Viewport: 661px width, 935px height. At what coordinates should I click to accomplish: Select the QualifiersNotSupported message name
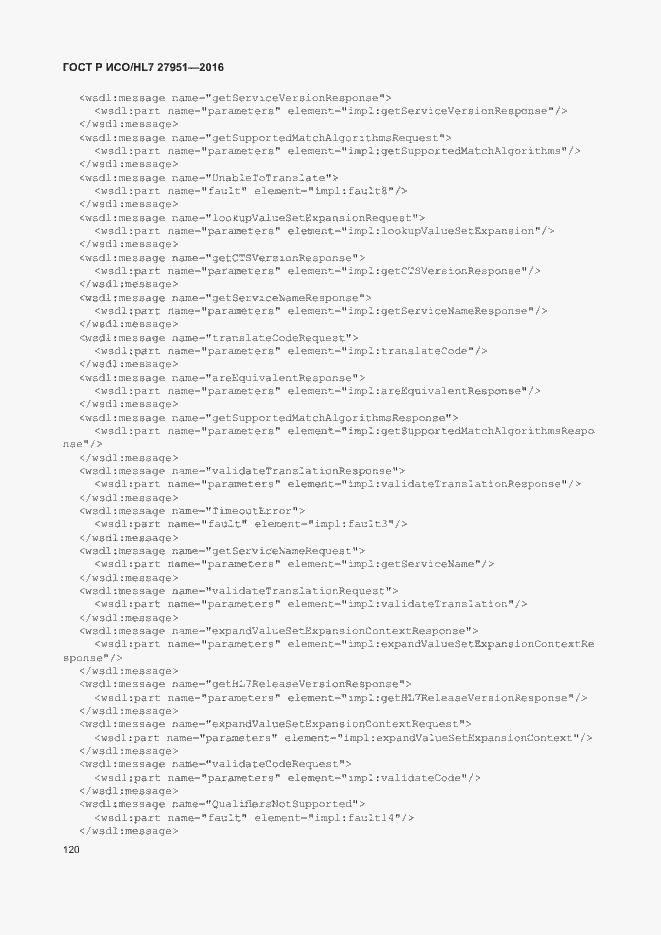(x=282, y=804)
